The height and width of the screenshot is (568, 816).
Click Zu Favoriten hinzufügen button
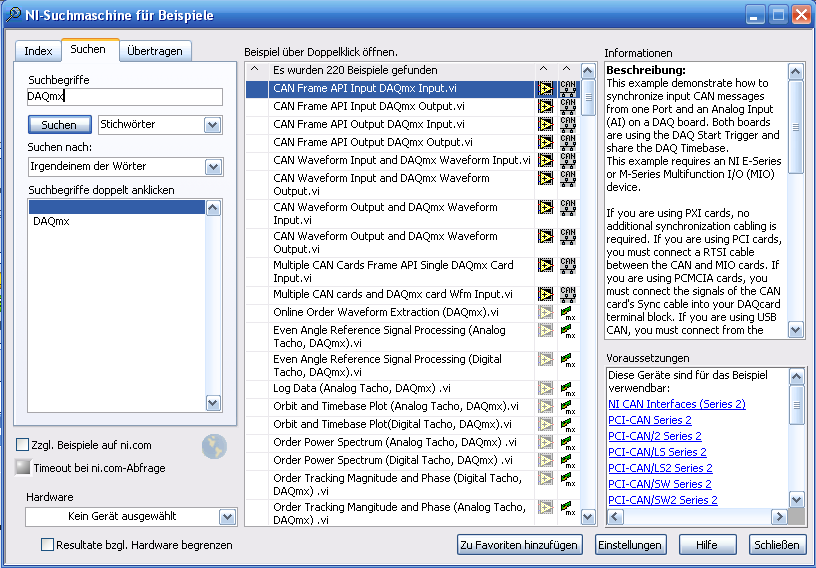[519, 545]
